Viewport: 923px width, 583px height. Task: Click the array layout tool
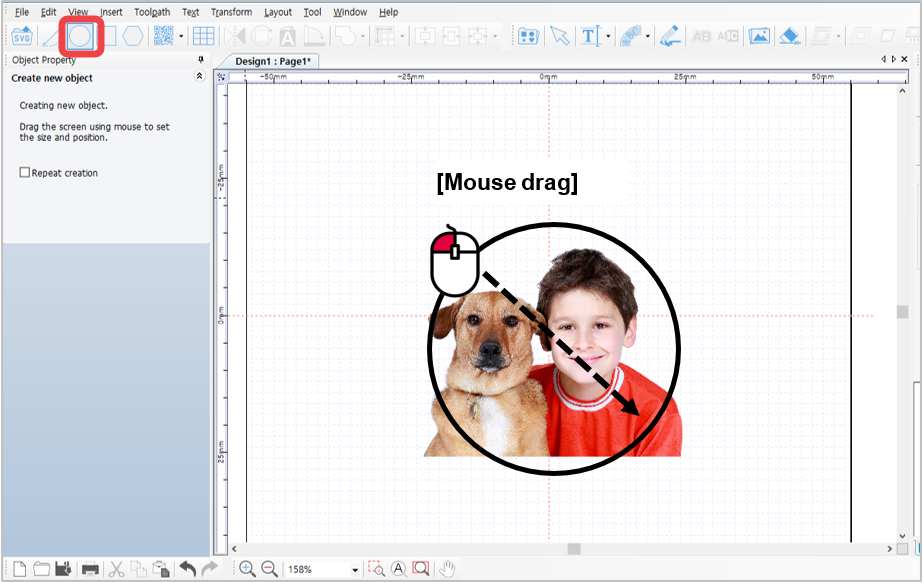(384, 37)
